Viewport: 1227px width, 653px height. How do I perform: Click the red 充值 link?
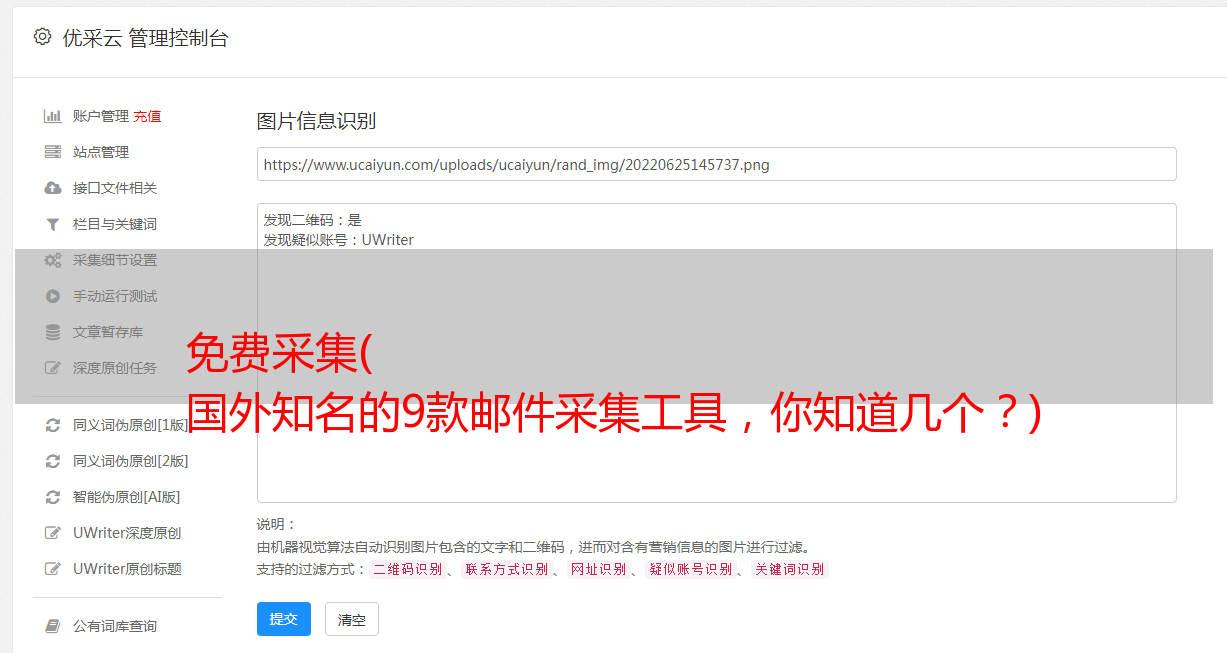[147, 116]
